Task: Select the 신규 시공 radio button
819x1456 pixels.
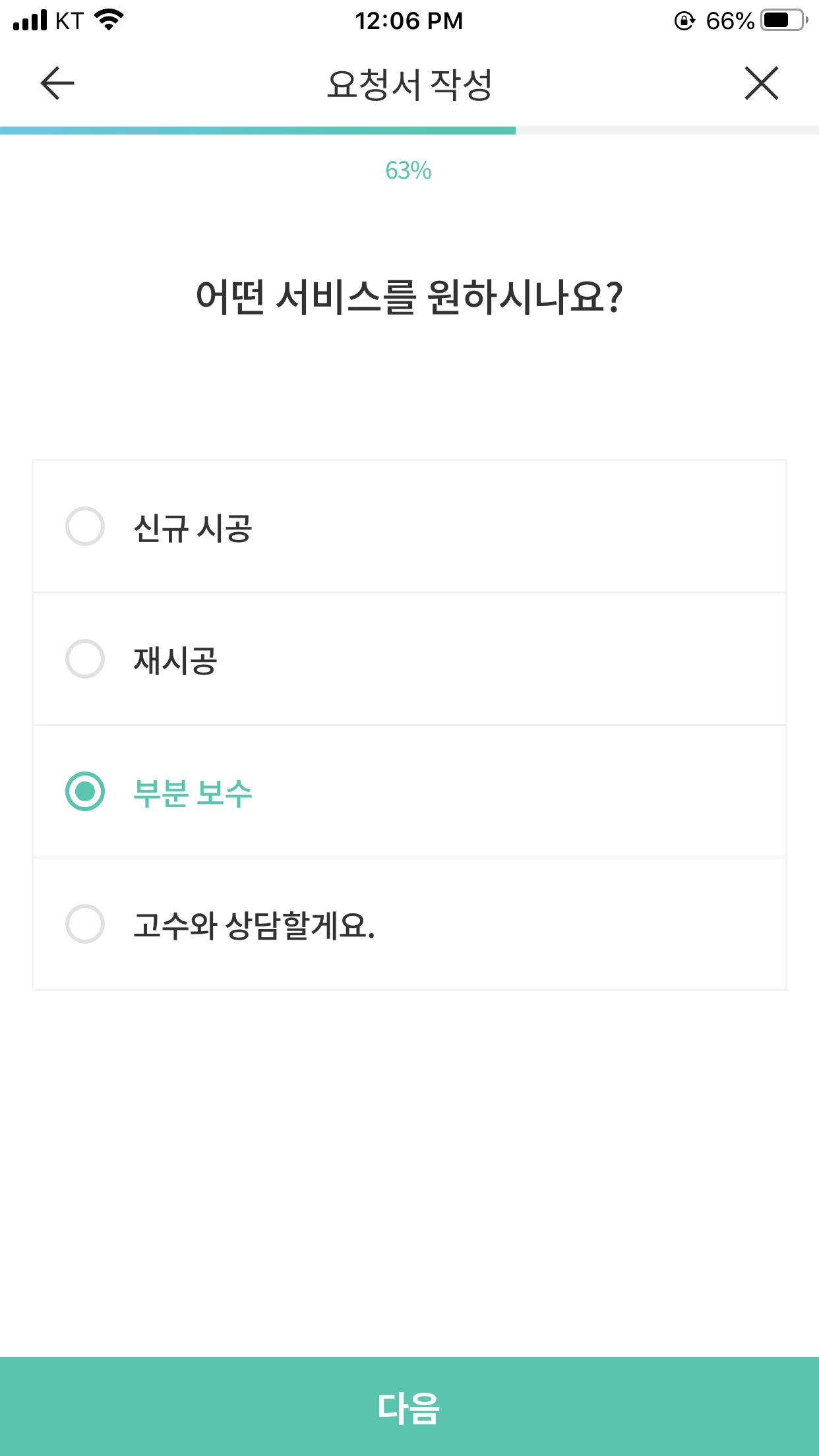Action: (x=85, y=526)
